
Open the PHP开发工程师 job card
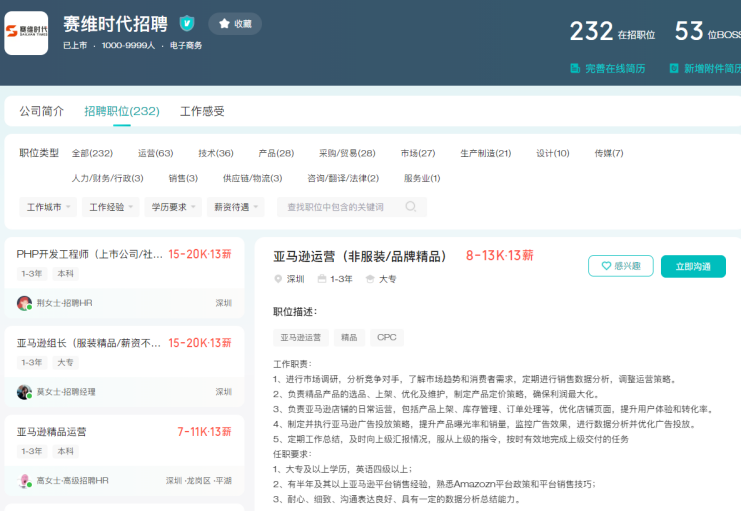click(x=124, y=277)
